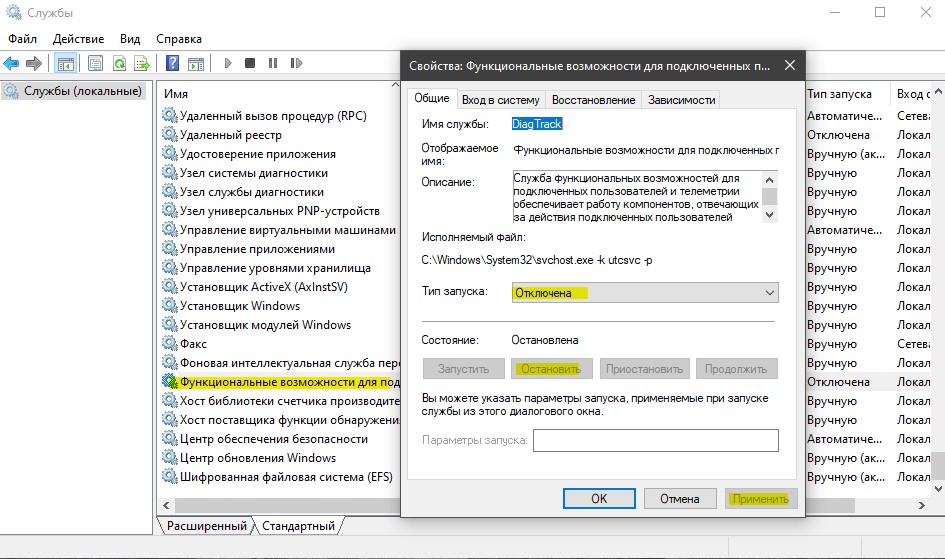Open the Файл menu
The height and width of the screenshot is (559, 945).
(22, 39)
